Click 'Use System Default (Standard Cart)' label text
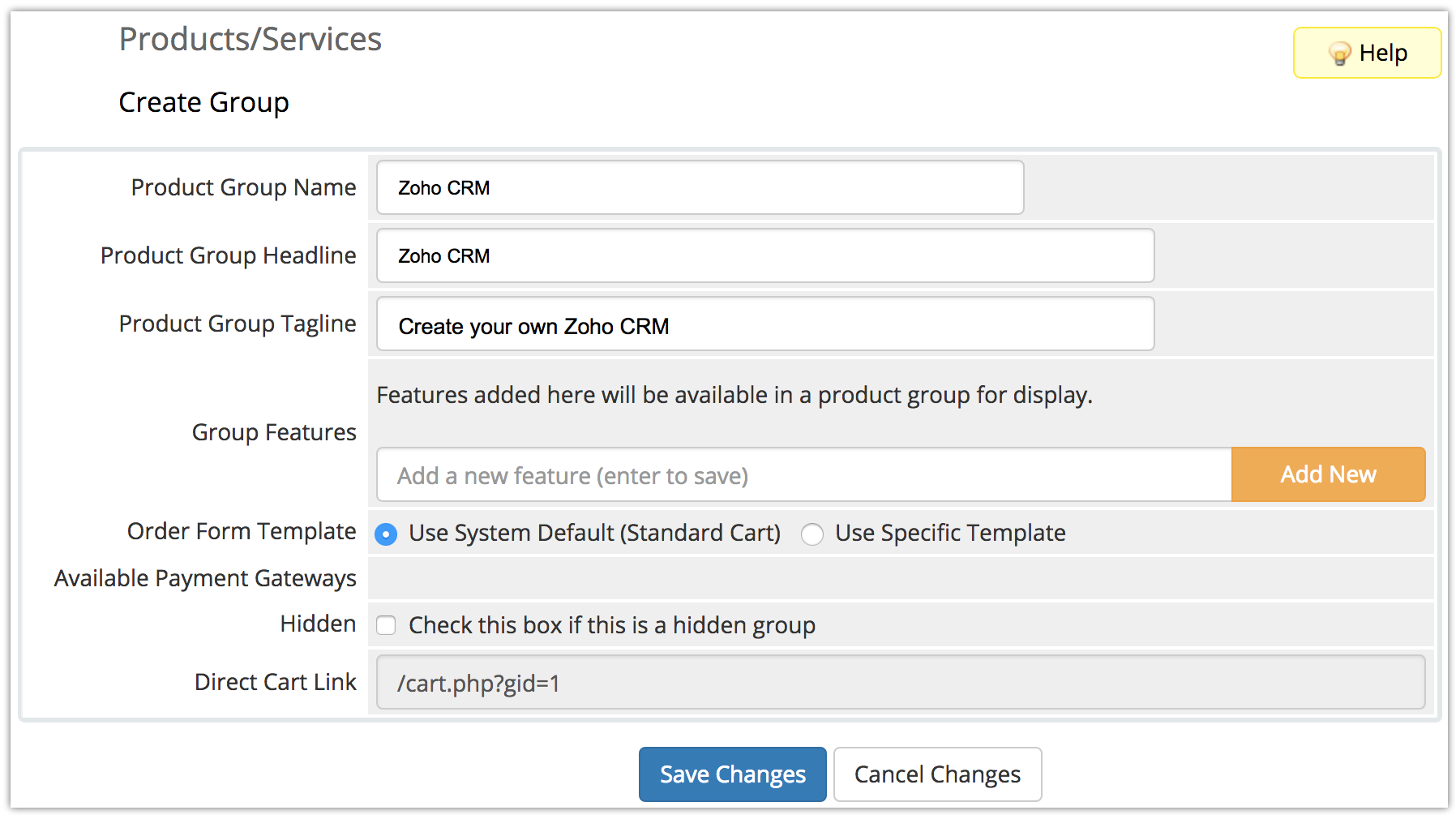The image size is (1456, 819). point(595,533)
